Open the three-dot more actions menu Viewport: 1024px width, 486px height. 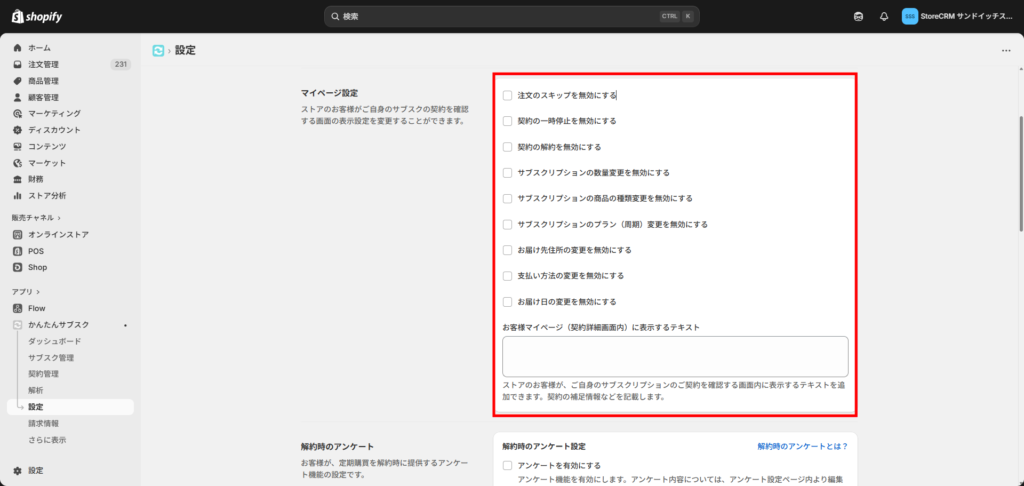(x=1006, y=51)
